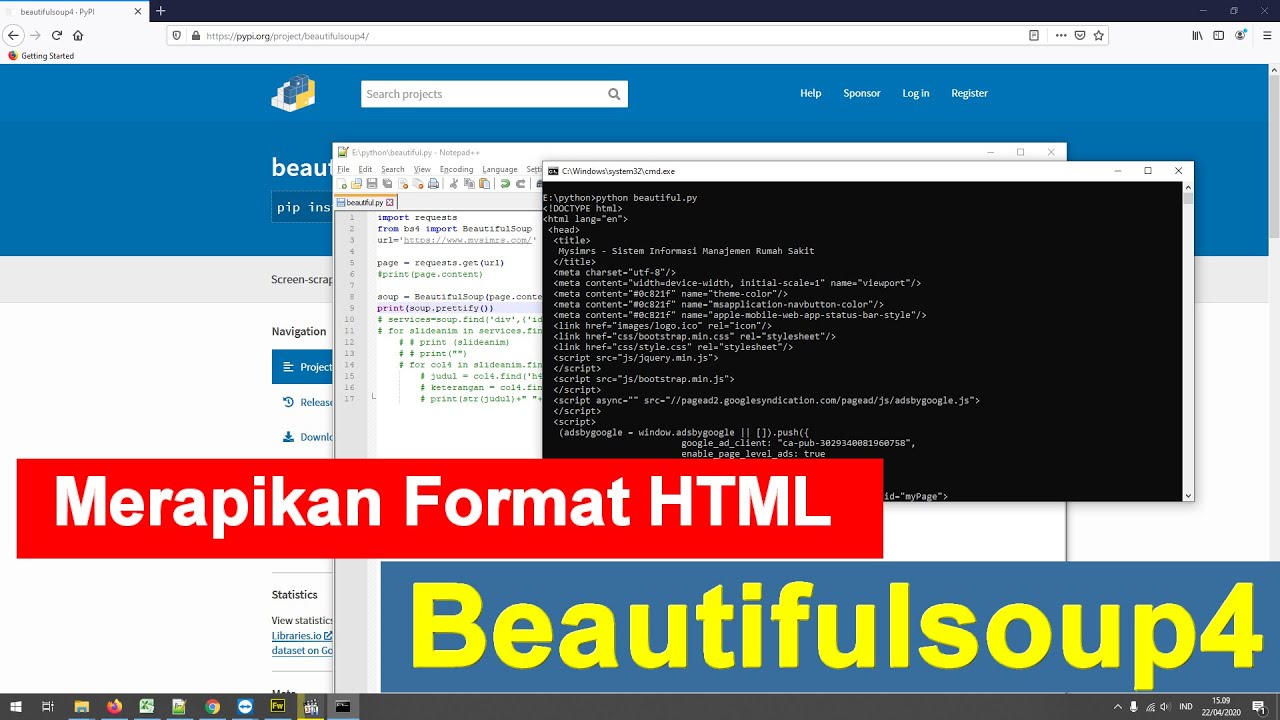1280x720 pixels.
Task: Open File Explorer from taskbar
Action: pyautogui.click(x=81, y=706)
